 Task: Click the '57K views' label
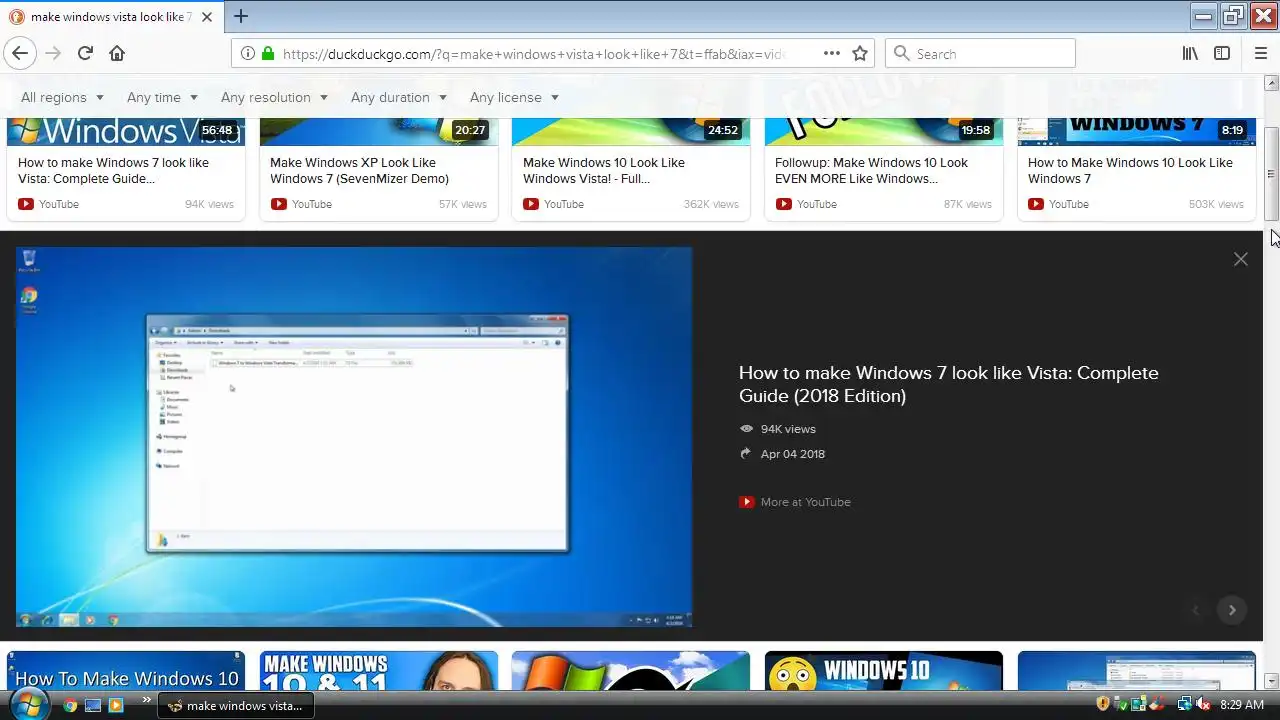[x=463, y=204]
